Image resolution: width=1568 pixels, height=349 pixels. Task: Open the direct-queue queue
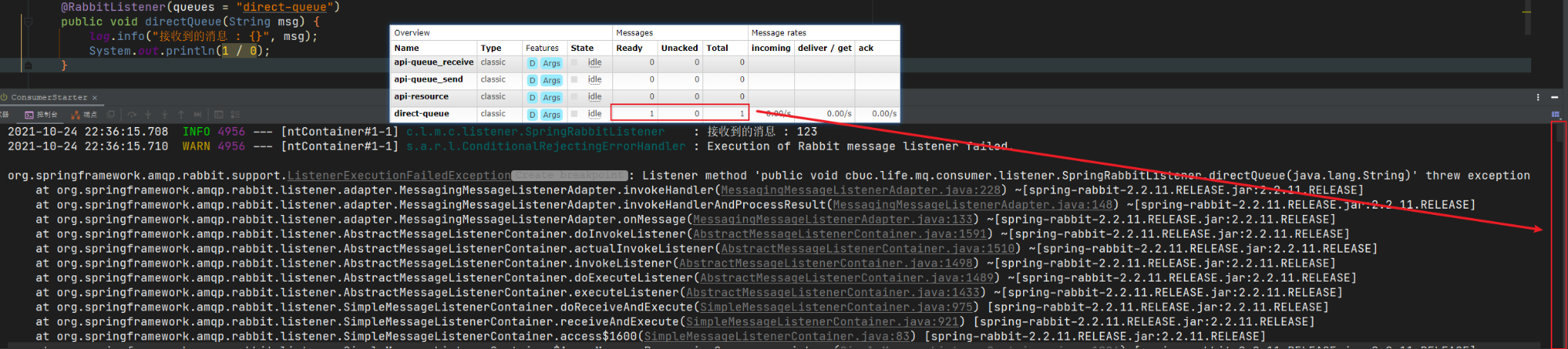click(x=422, y=115)
